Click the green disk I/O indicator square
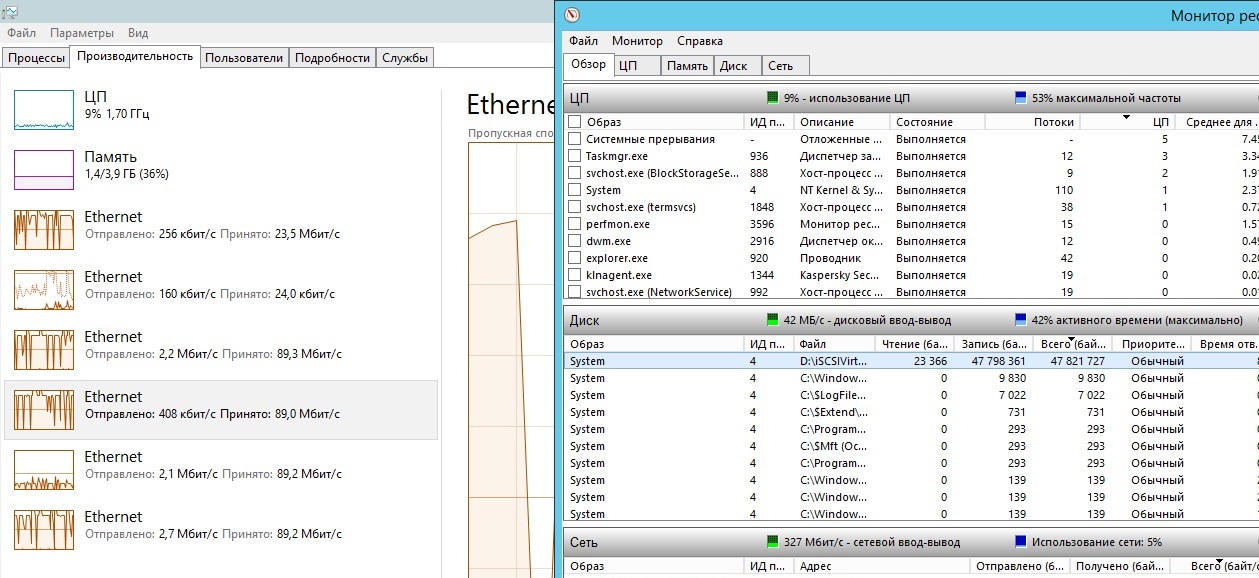1259x578 pixels. [772, 320]
